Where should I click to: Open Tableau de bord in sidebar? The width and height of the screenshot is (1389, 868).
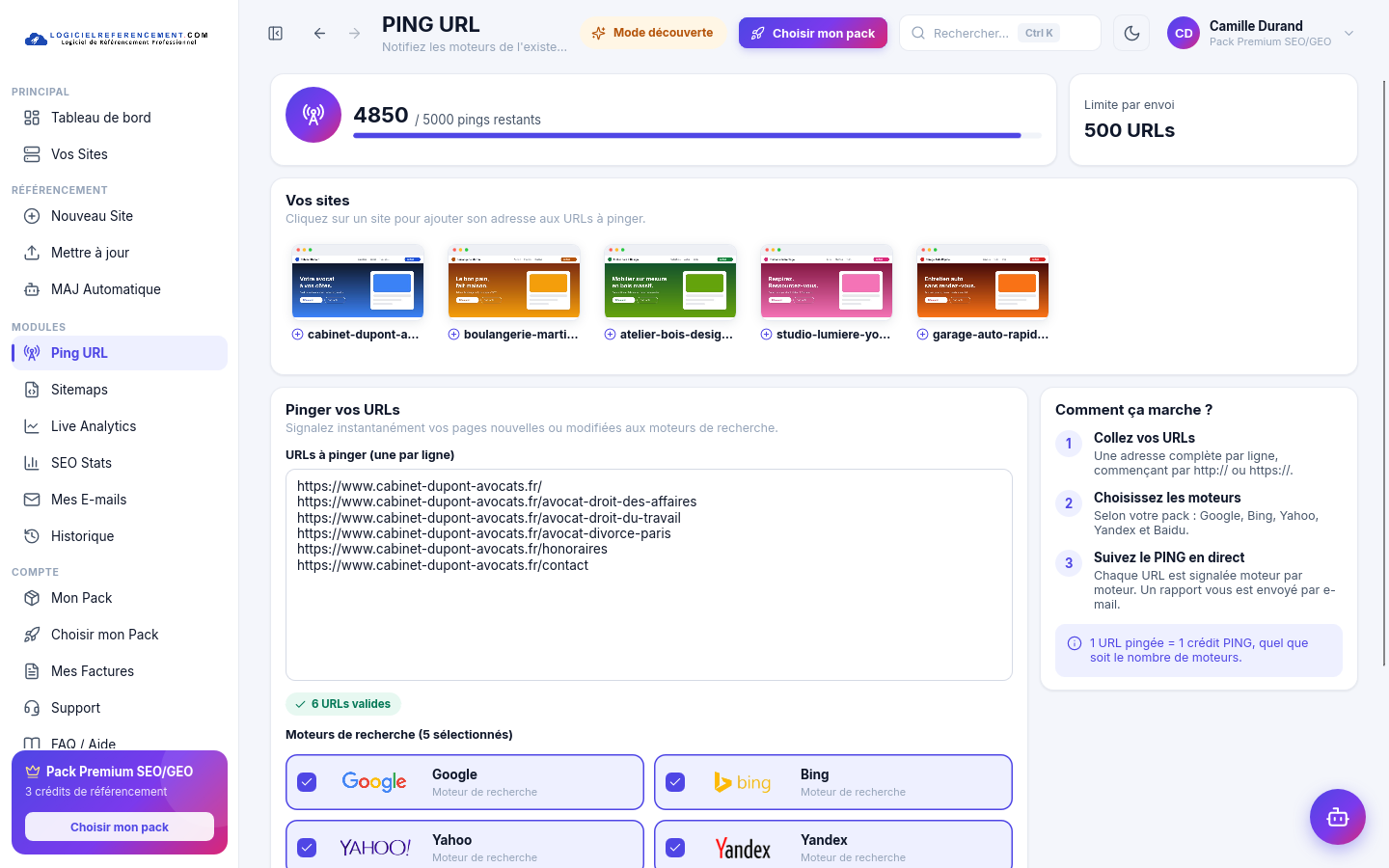pyautogui.click(x=120, y=118)
